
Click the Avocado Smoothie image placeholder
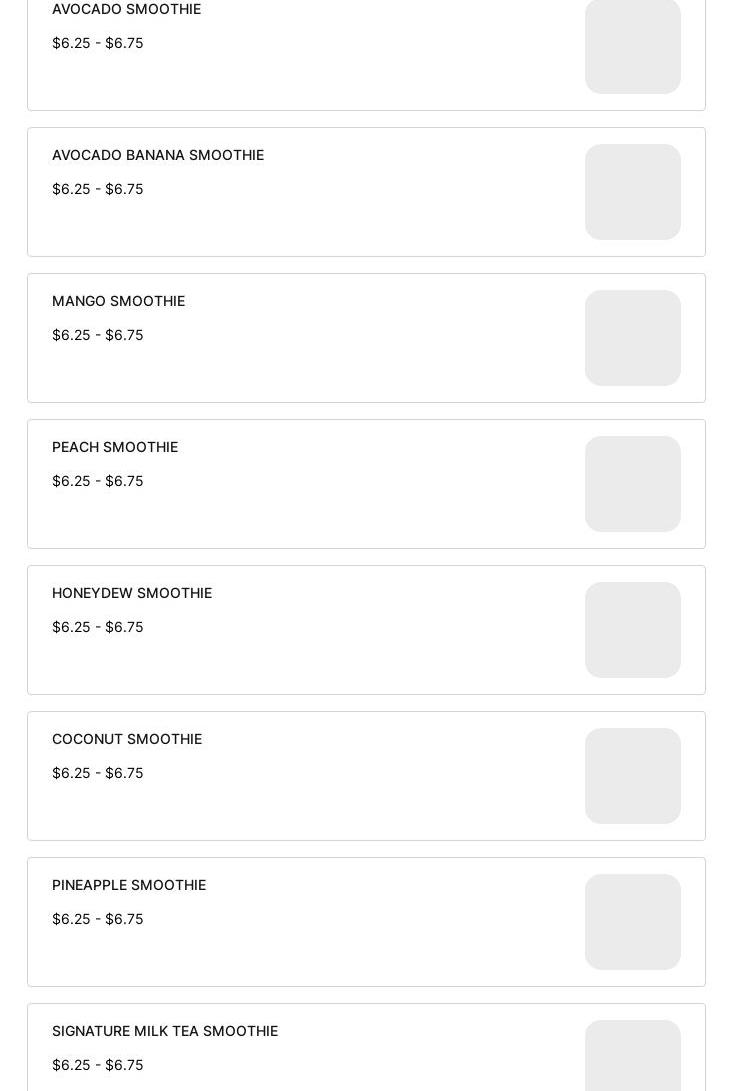tap(632, 47)
